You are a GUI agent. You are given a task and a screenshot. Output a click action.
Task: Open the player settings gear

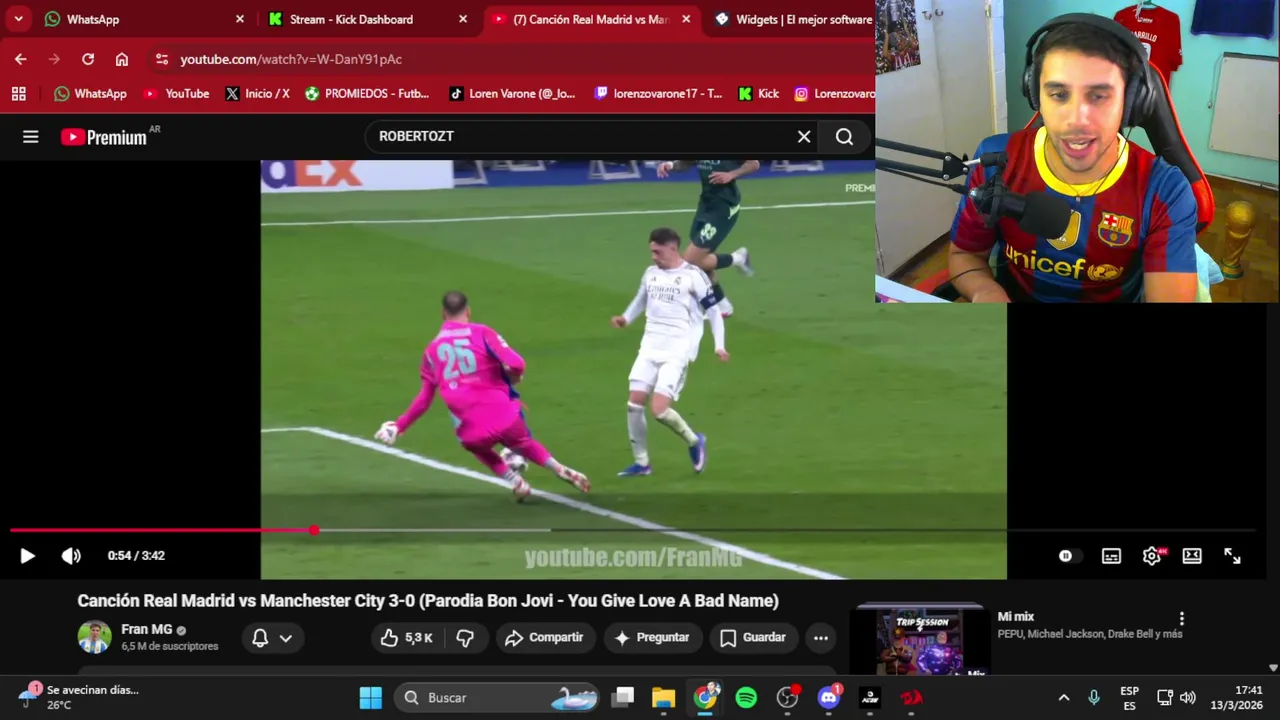click(1152, 556)
